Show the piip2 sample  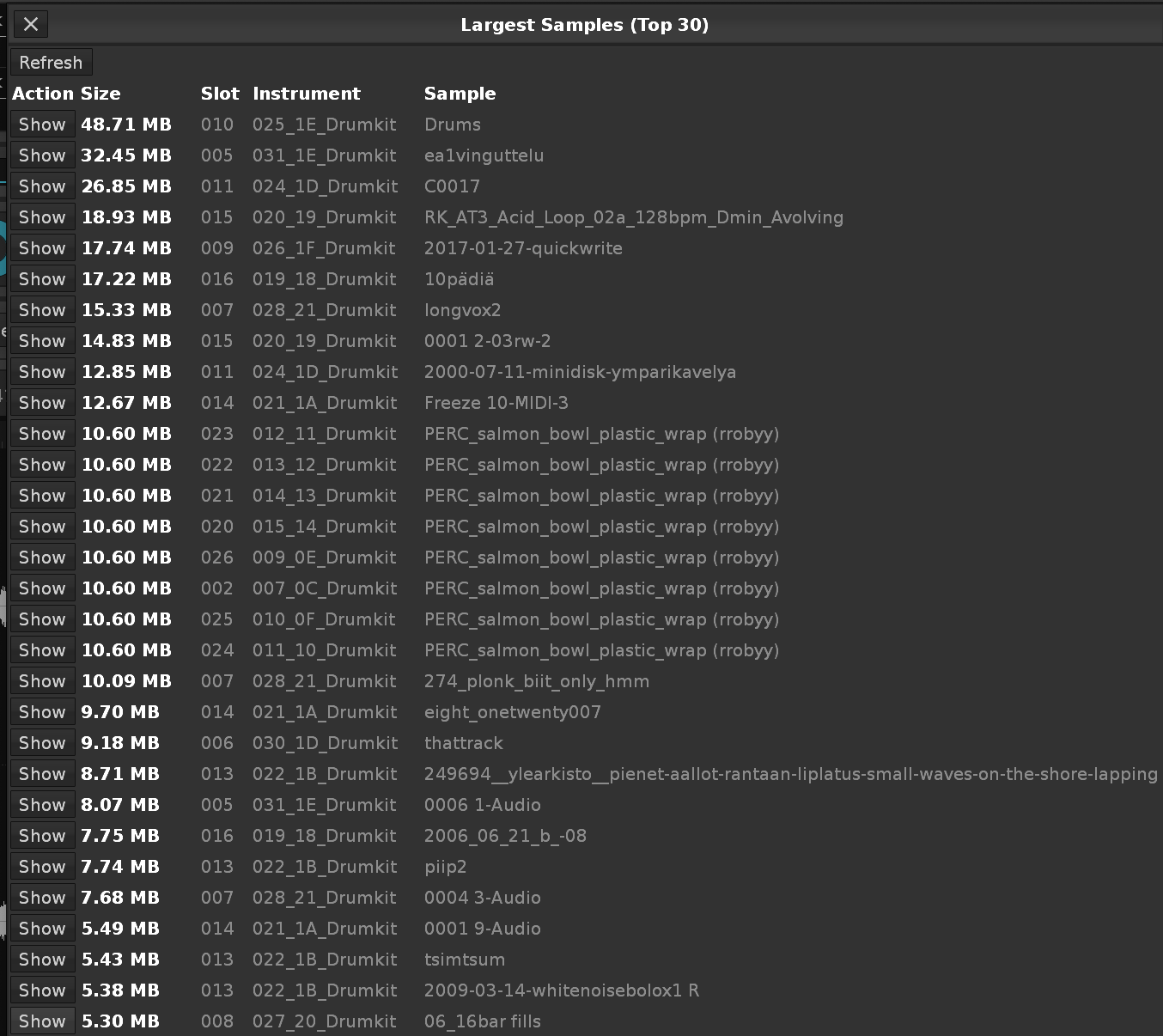point(42,867)
